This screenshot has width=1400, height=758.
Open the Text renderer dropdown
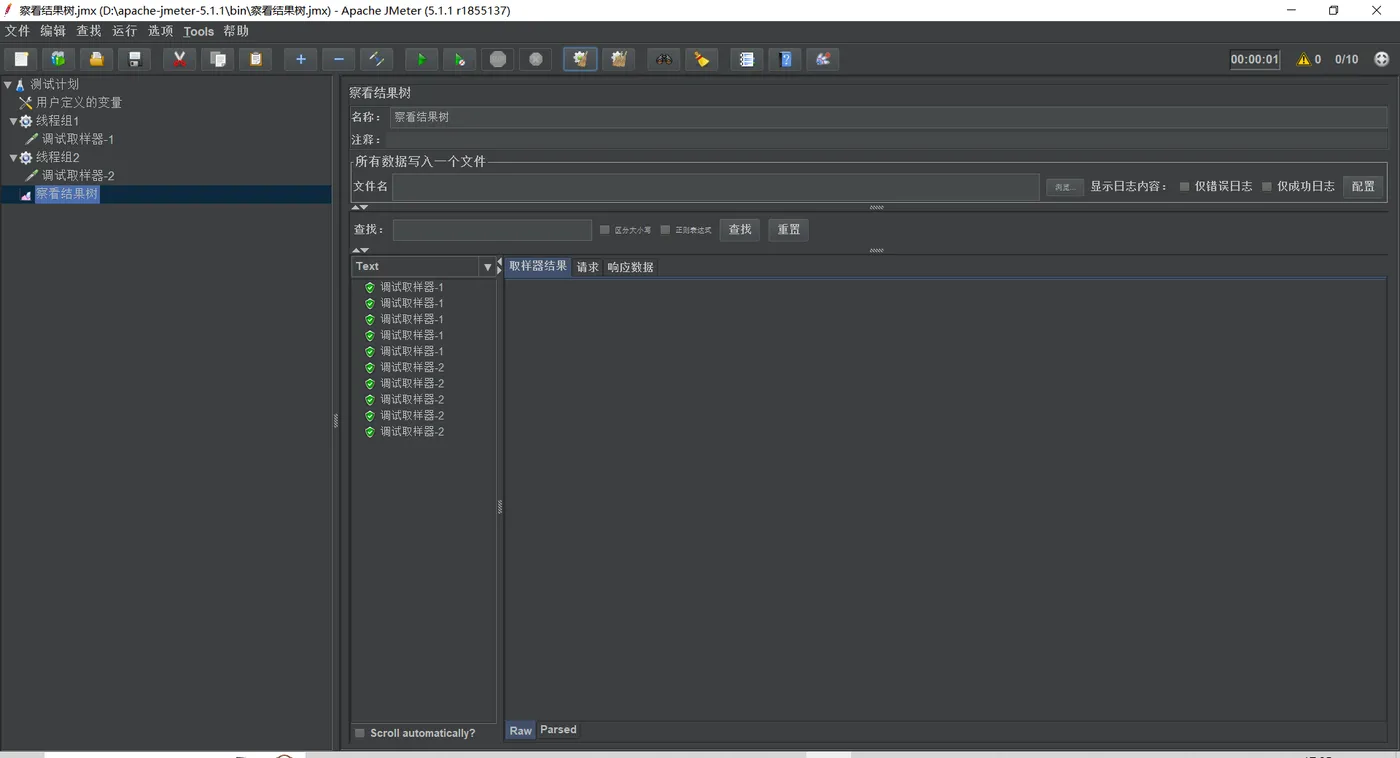tap(487, 267)
